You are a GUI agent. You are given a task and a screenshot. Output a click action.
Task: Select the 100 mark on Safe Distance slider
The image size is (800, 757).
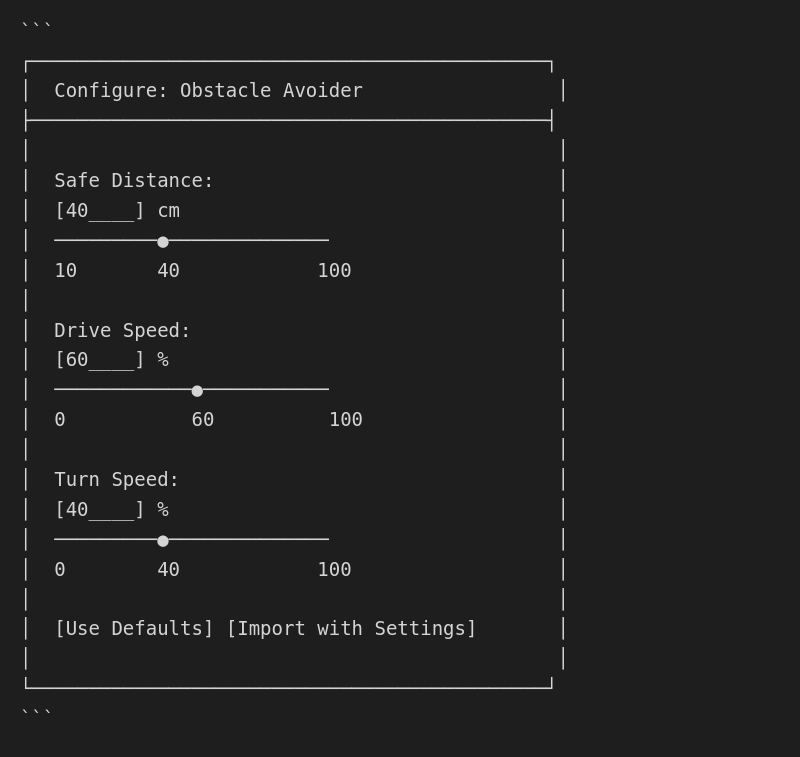click(x=334, y=270)
